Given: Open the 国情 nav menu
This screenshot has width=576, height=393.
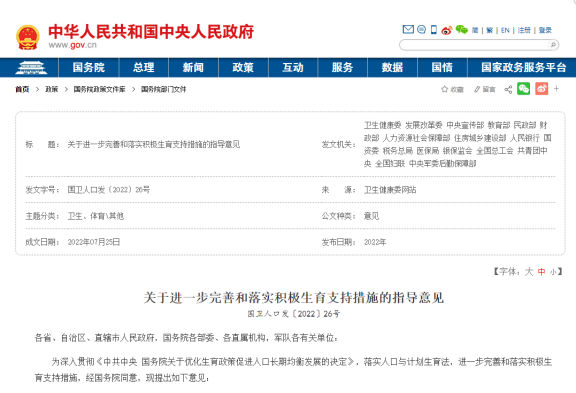Looking at the screenshot, I should pos(442,68).
